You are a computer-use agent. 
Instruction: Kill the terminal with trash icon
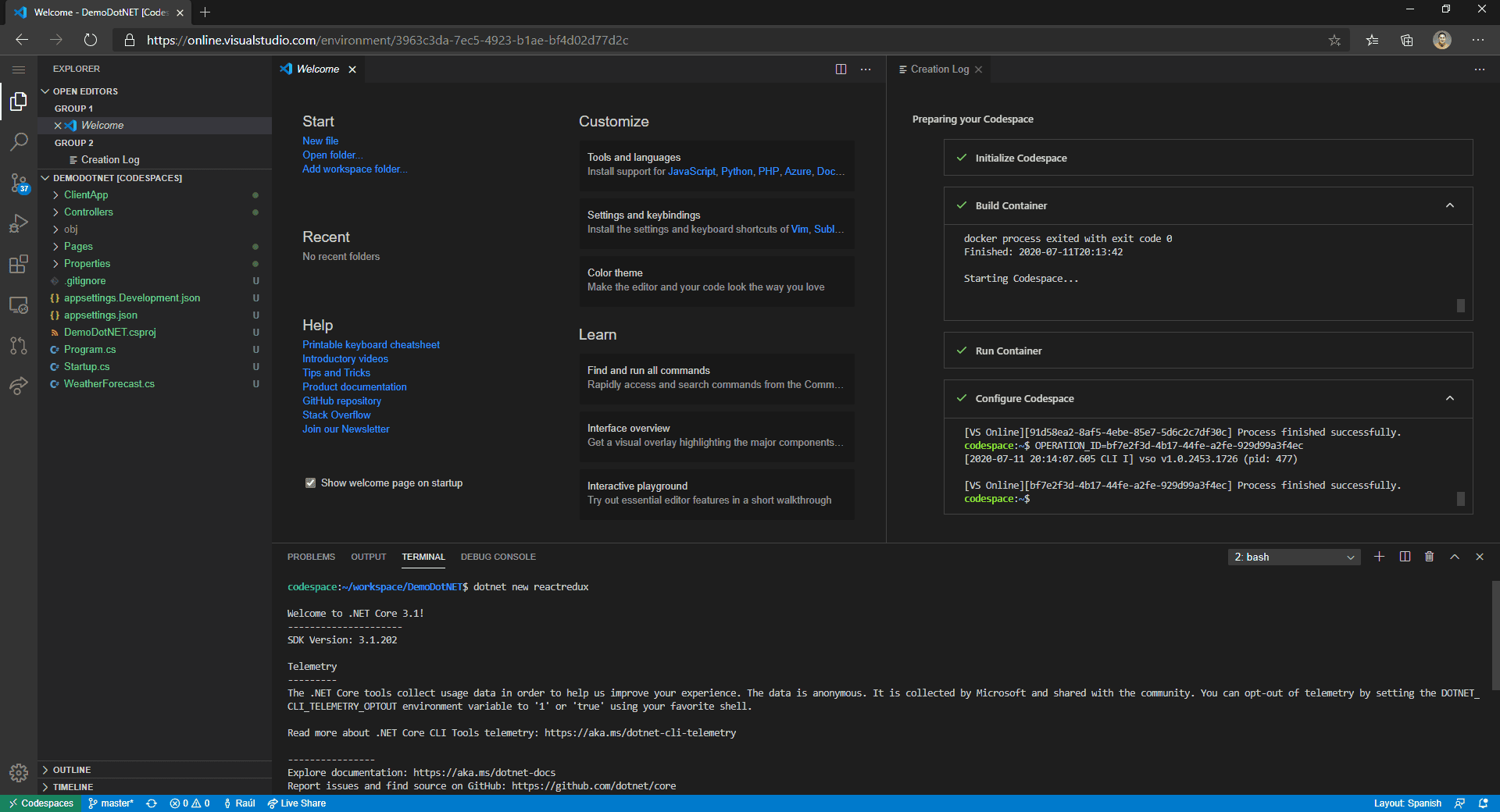[1430, 557]
